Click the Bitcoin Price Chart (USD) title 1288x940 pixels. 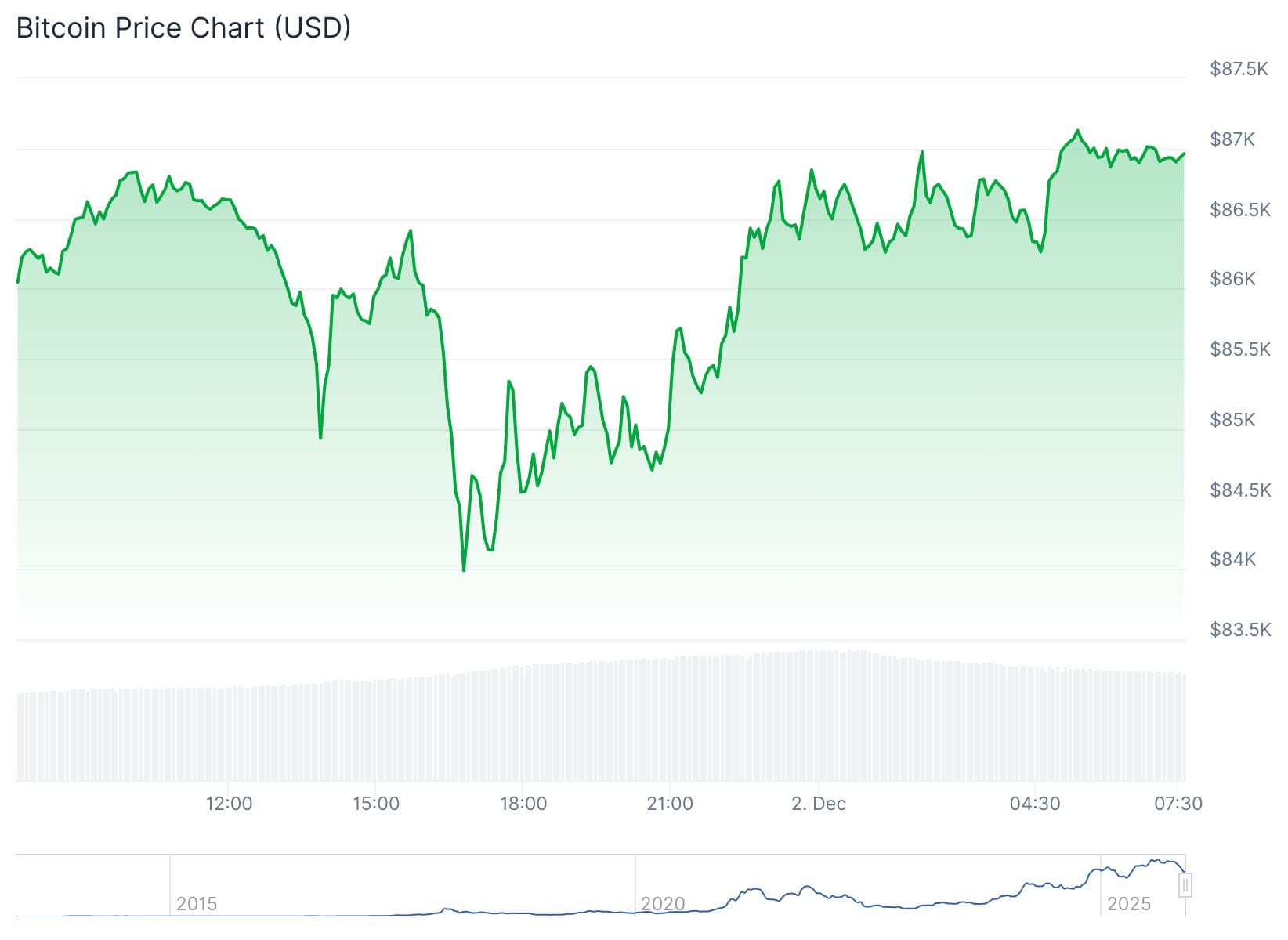click(183, 28)
